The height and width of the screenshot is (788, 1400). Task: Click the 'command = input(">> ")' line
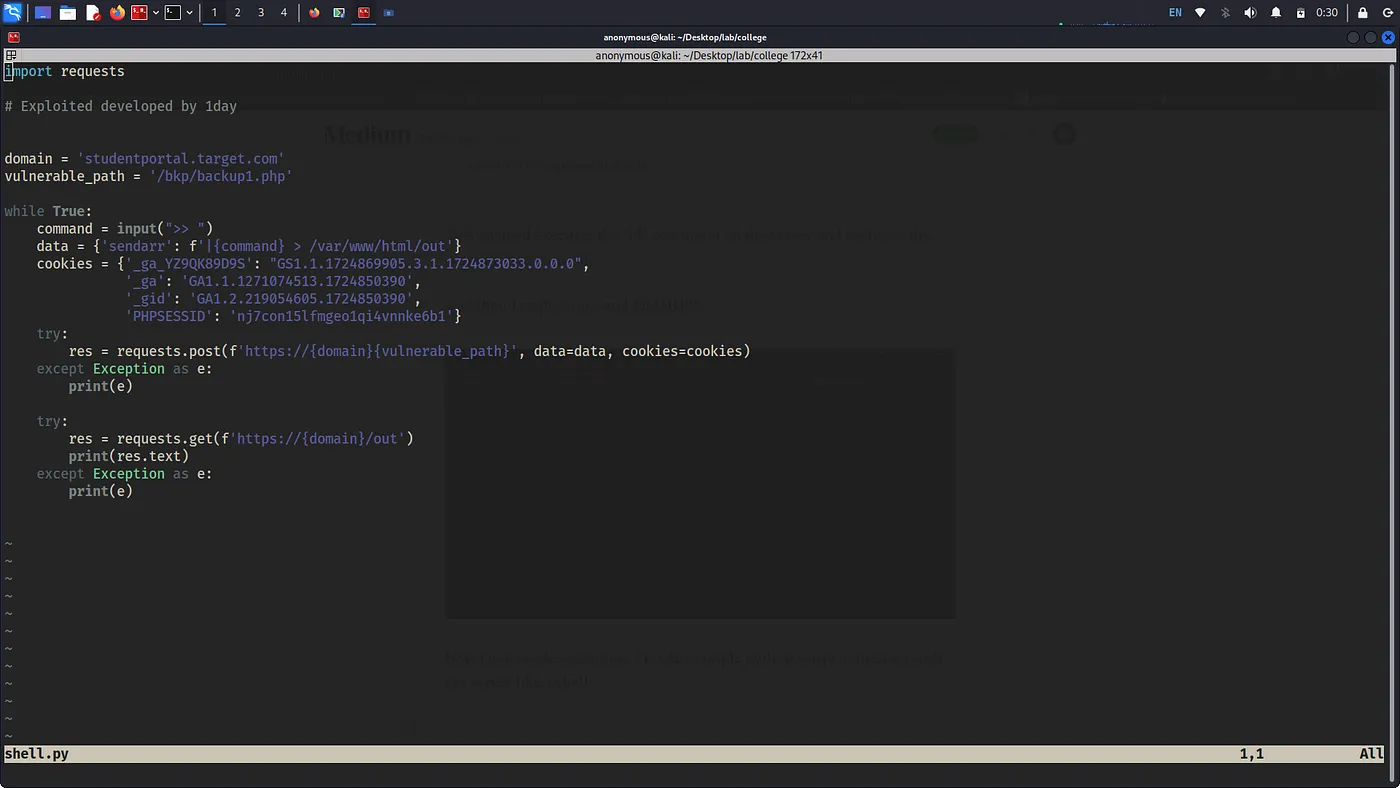pos(125,229)
